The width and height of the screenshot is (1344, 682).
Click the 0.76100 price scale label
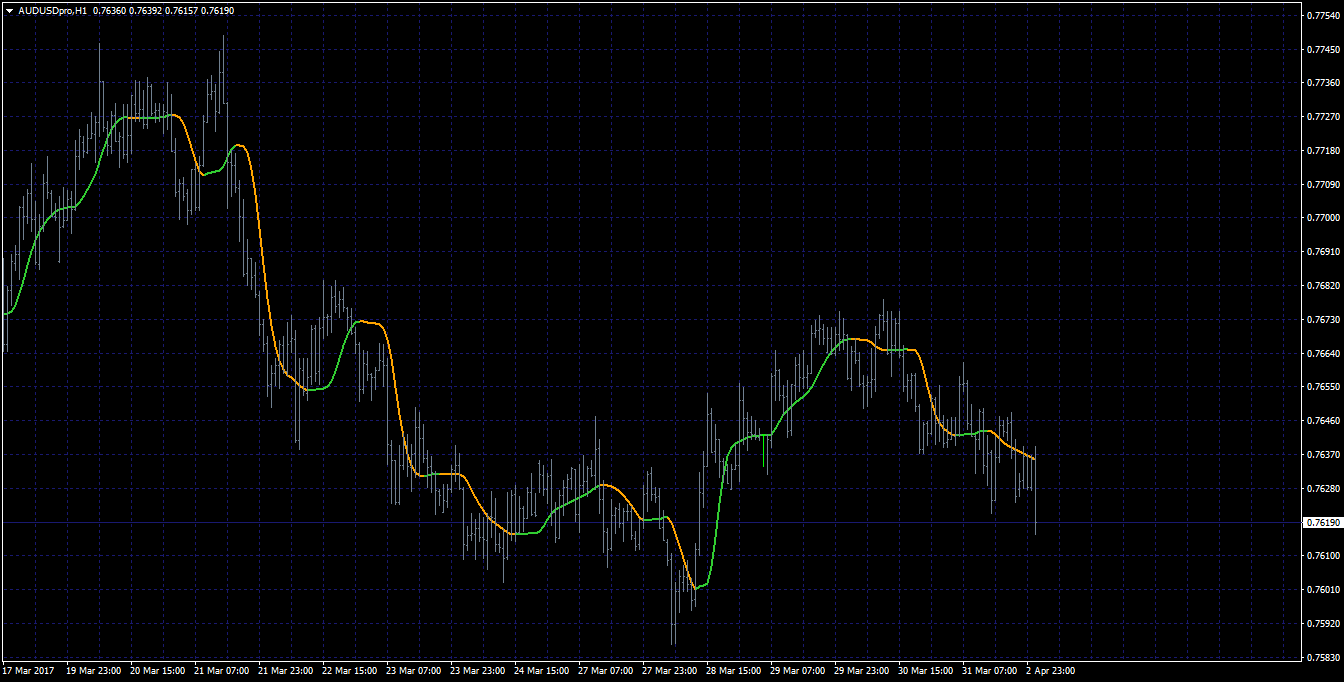[1323, 555]
